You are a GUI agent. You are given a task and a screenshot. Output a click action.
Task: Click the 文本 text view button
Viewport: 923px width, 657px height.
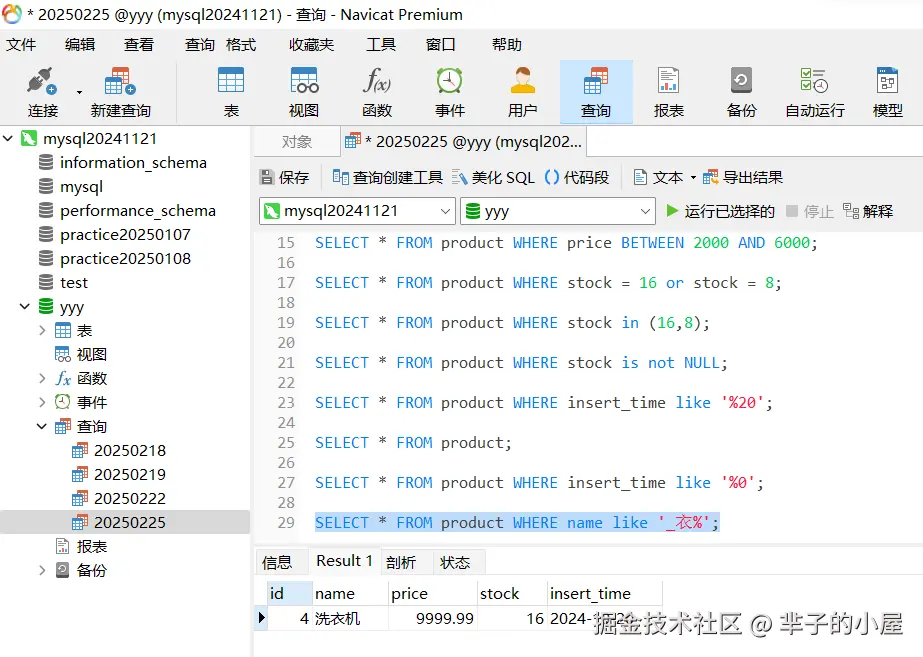tap(659, 177)
